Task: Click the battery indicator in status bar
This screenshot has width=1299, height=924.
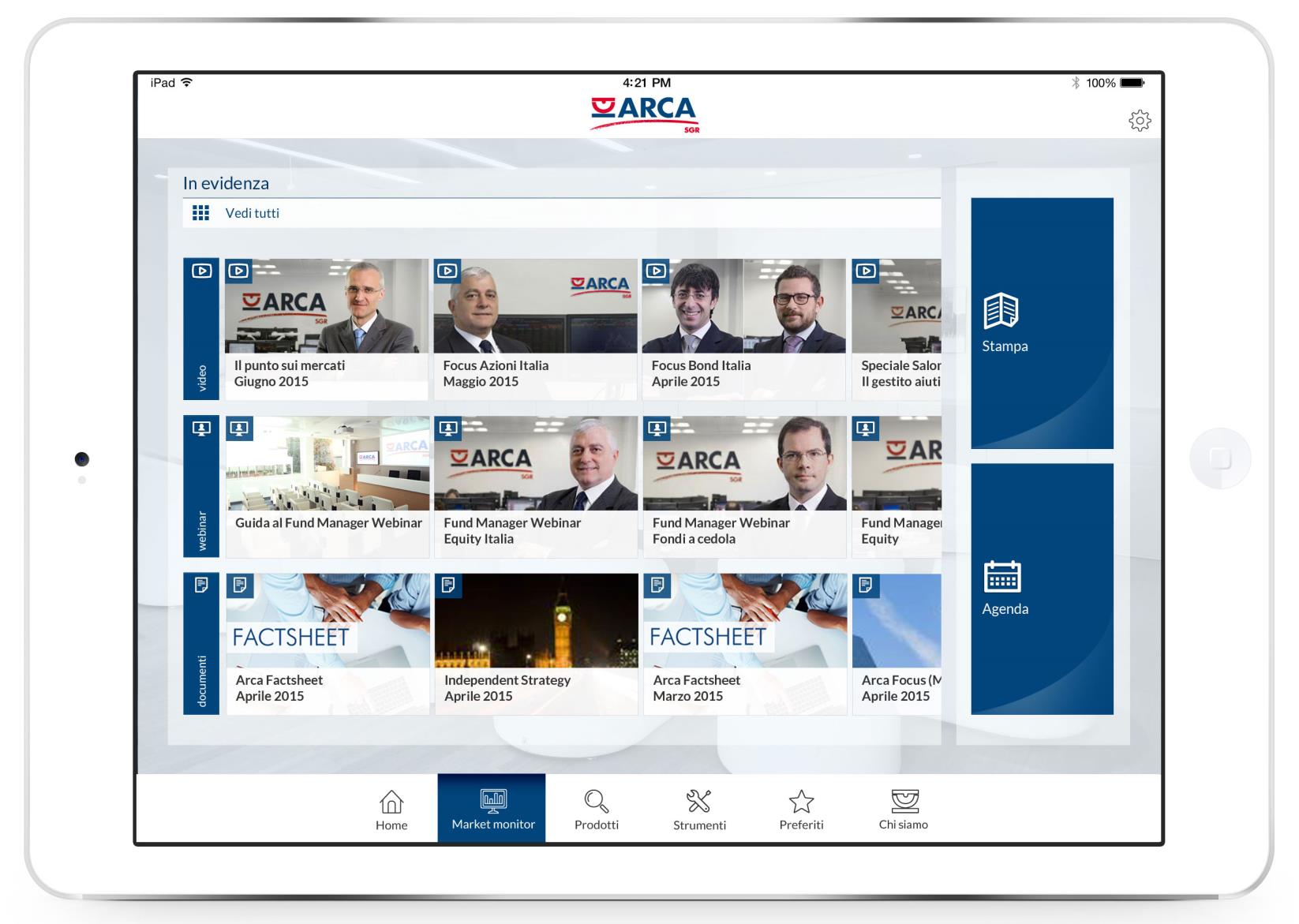Action: [x=1132, y=83]
